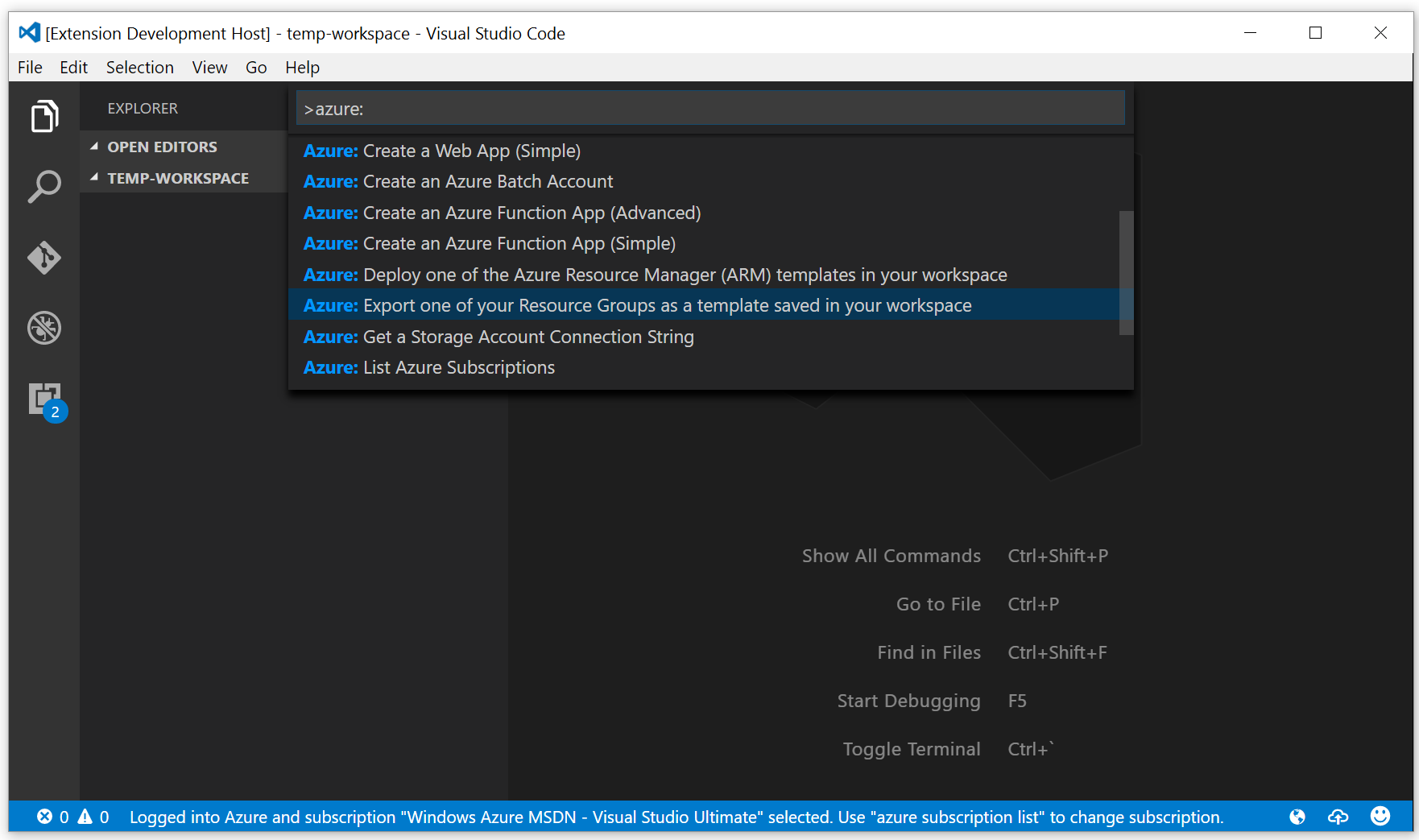Click 'Find in Files' shortcut text

click(x=929, y=652)
